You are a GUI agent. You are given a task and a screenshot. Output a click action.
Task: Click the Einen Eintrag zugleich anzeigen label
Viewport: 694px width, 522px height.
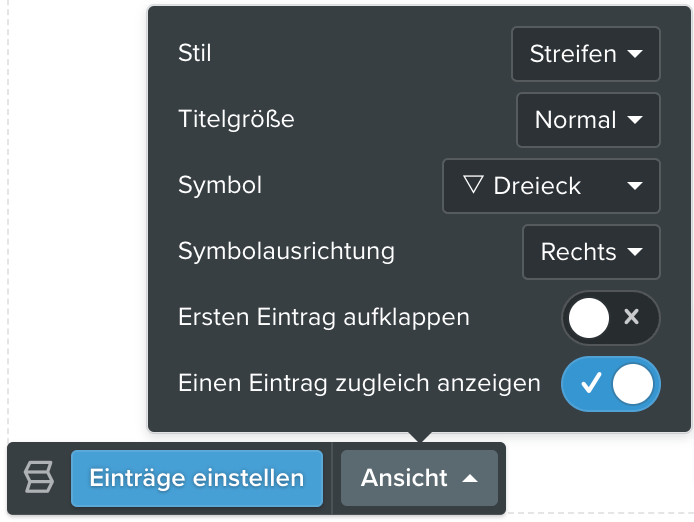click(359, 383)
